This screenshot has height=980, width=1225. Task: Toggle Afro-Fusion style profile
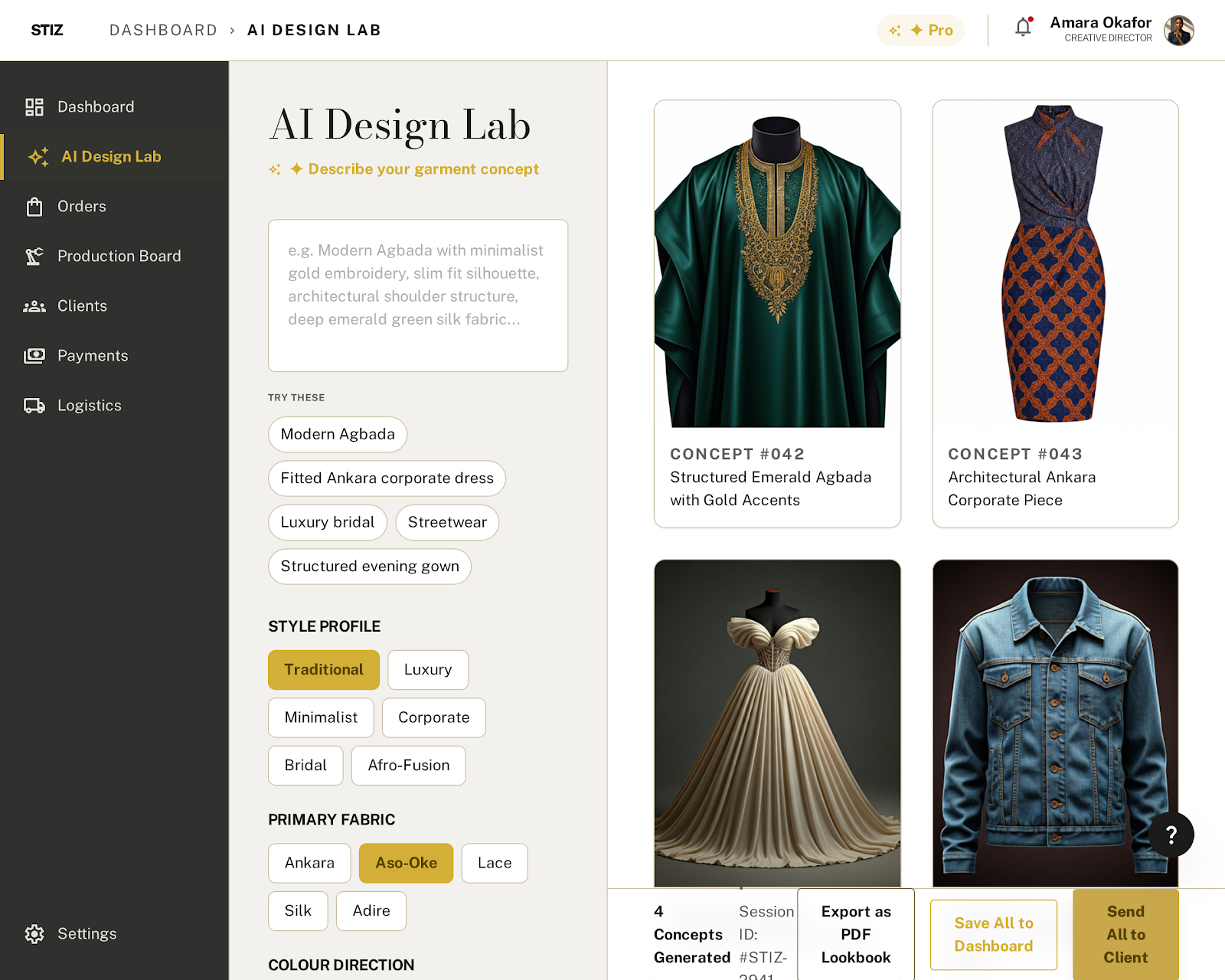point(409,766)
